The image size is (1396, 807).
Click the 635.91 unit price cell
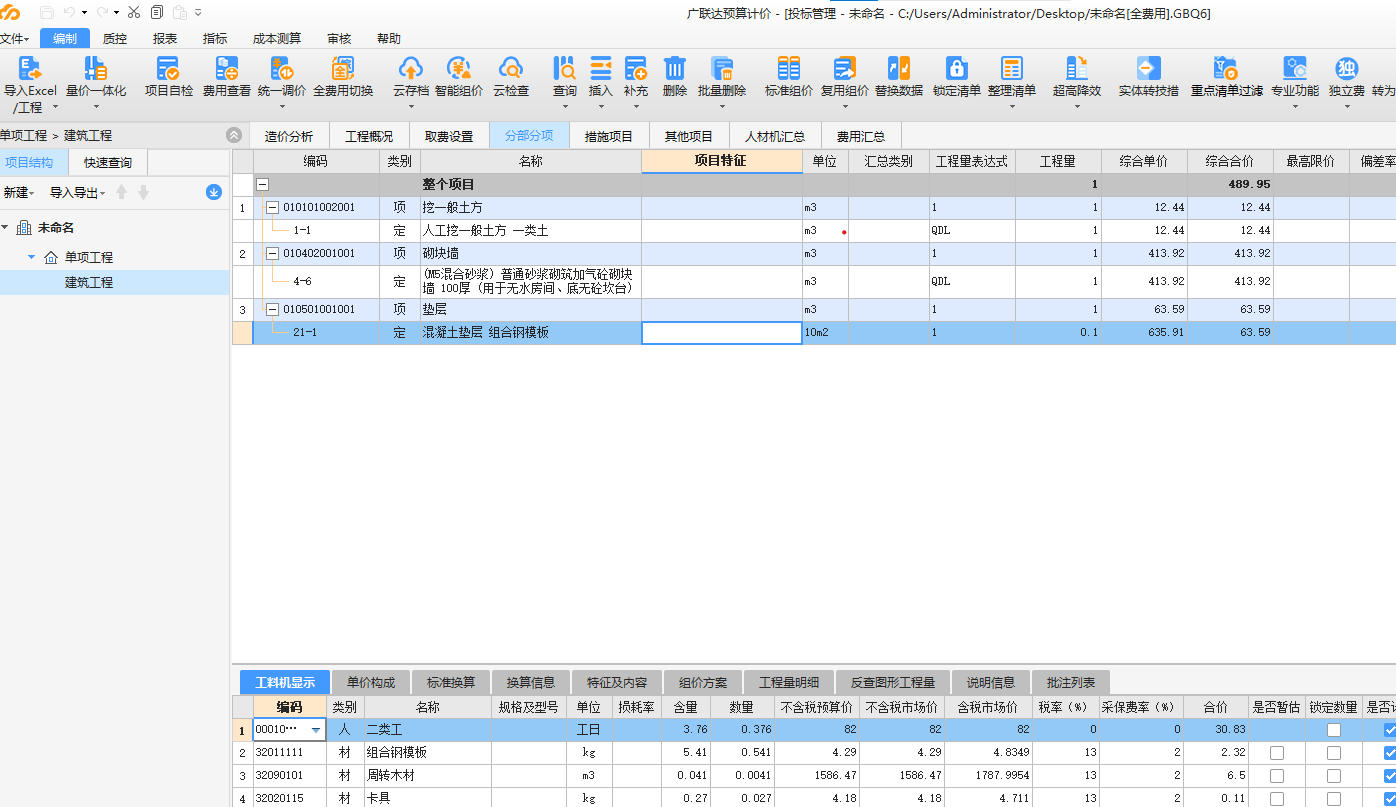point(1144,333)
